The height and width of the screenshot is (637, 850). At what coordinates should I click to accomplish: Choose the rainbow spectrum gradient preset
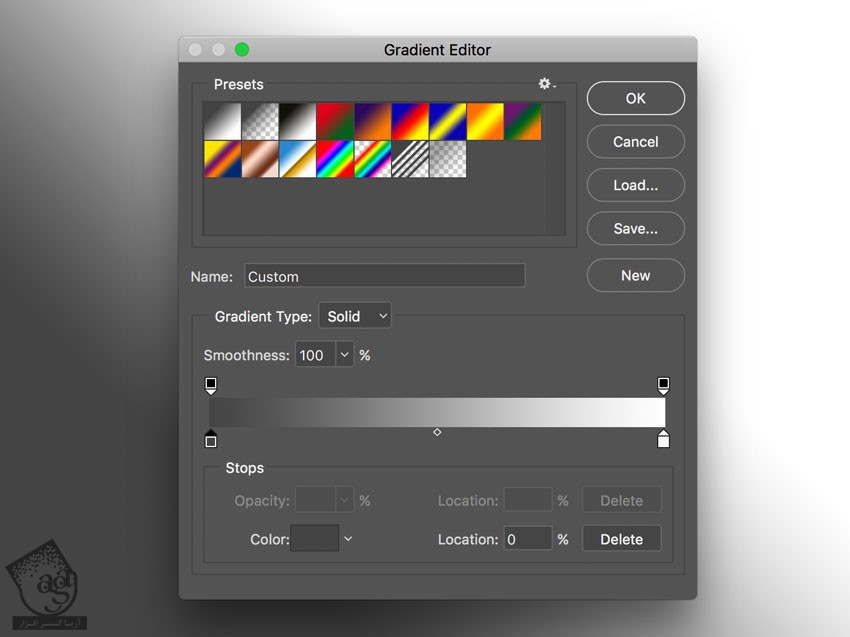coord(335,158)
